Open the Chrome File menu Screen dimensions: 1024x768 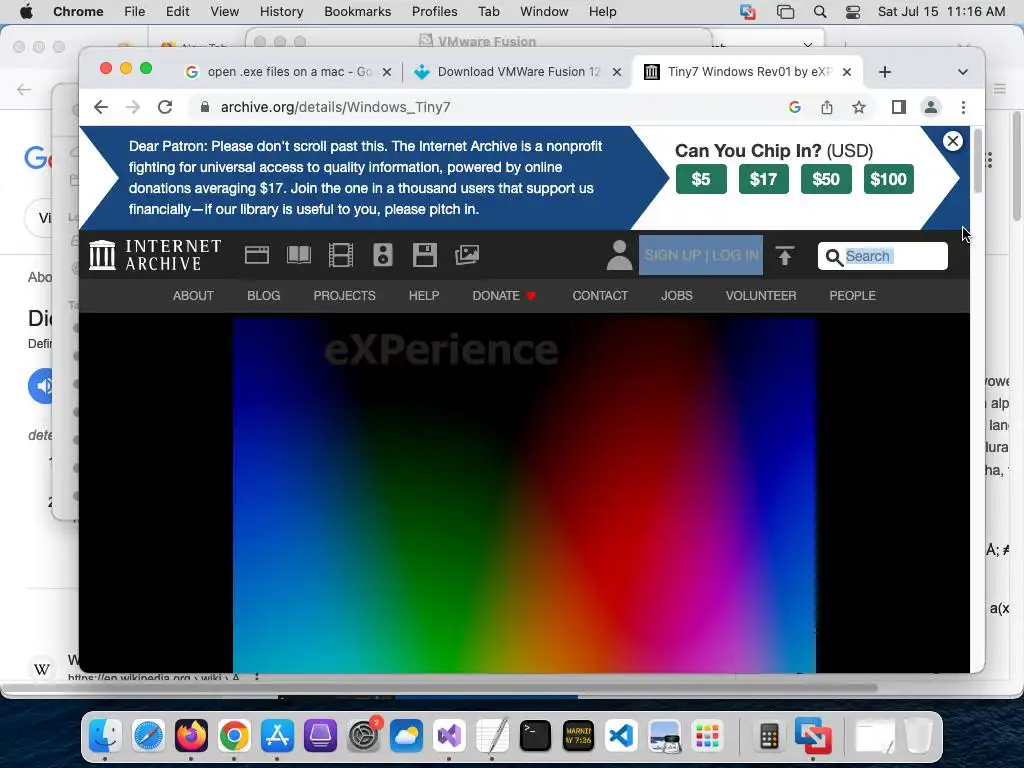point(135,12)
